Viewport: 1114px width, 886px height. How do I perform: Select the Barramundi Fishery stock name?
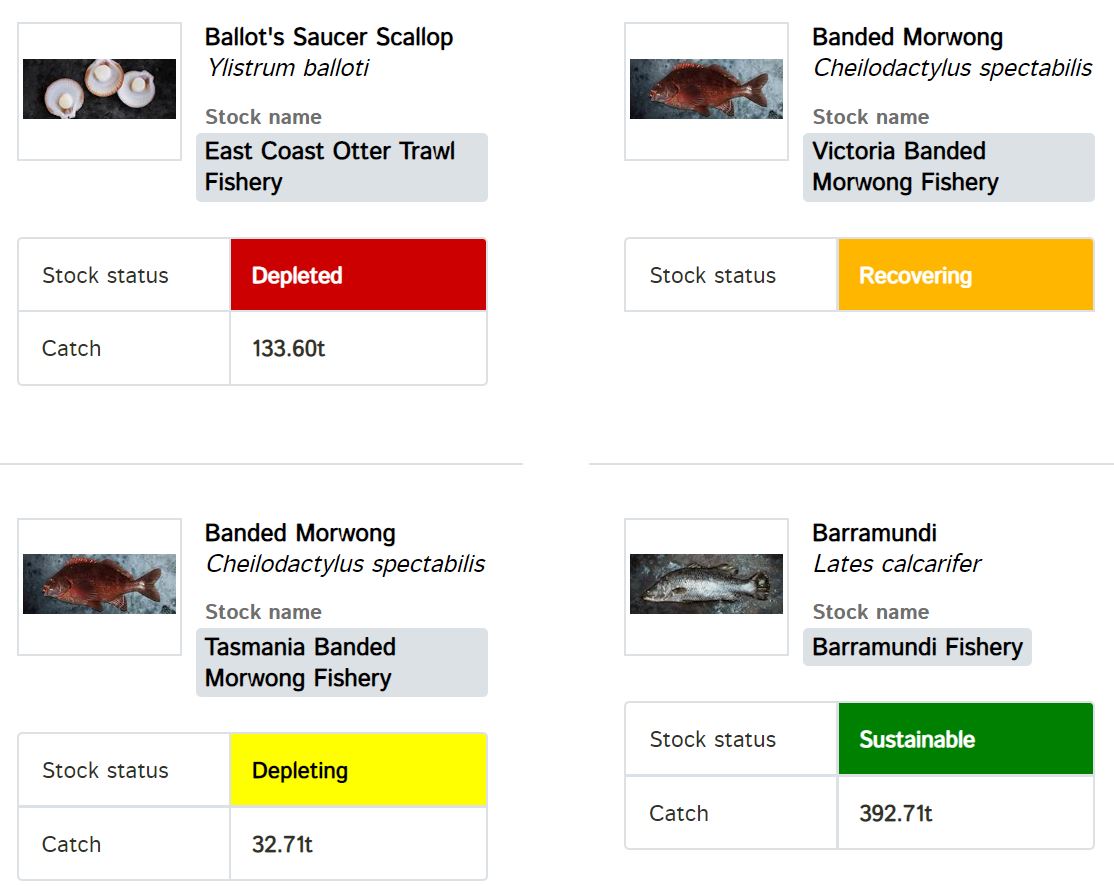pos(917,647)
